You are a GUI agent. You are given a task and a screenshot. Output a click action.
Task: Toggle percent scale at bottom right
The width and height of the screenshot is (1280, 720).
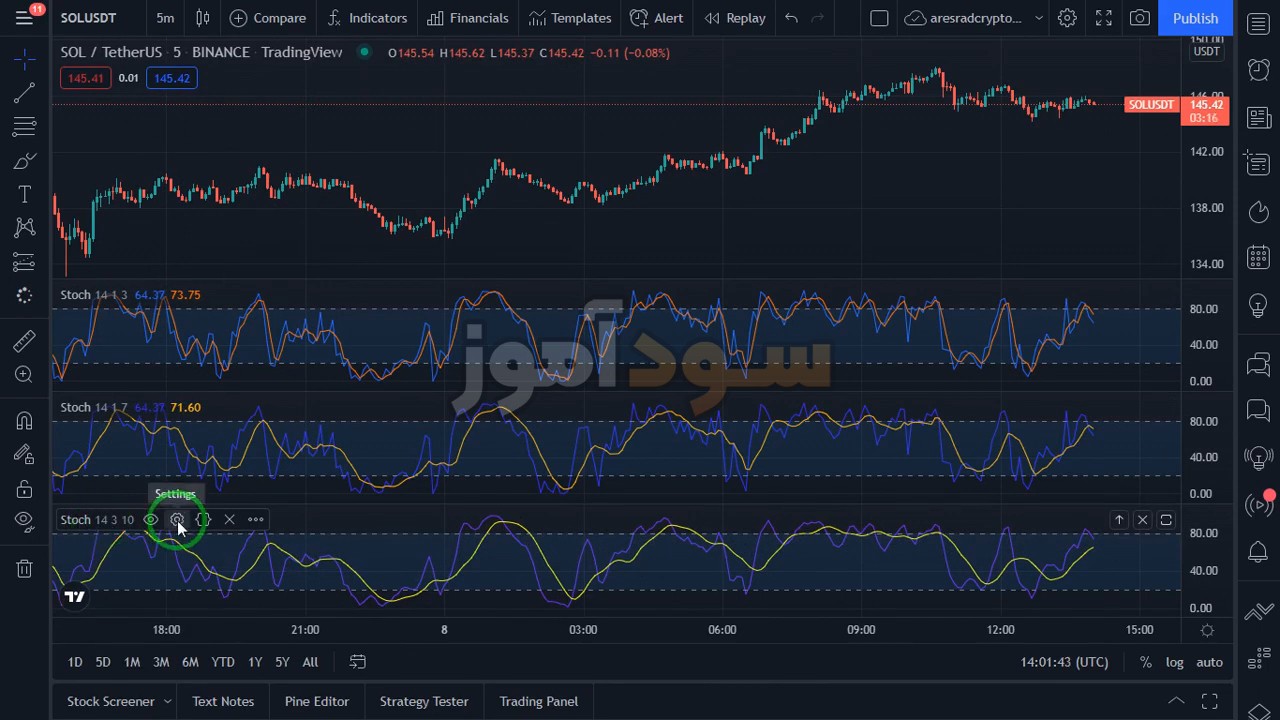[x=1146, y=662]
